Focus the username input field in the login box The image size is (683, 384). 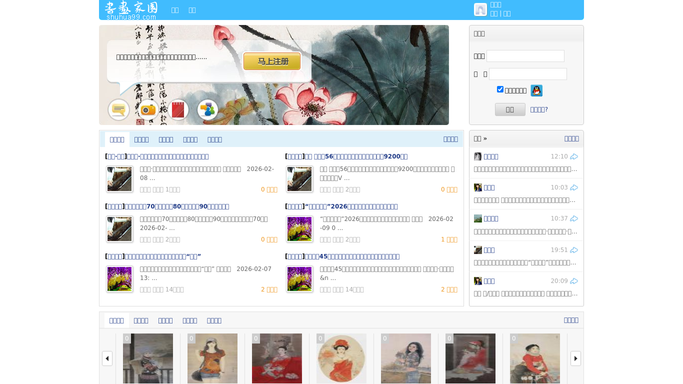pyautogui.click(x=525, y=56)
